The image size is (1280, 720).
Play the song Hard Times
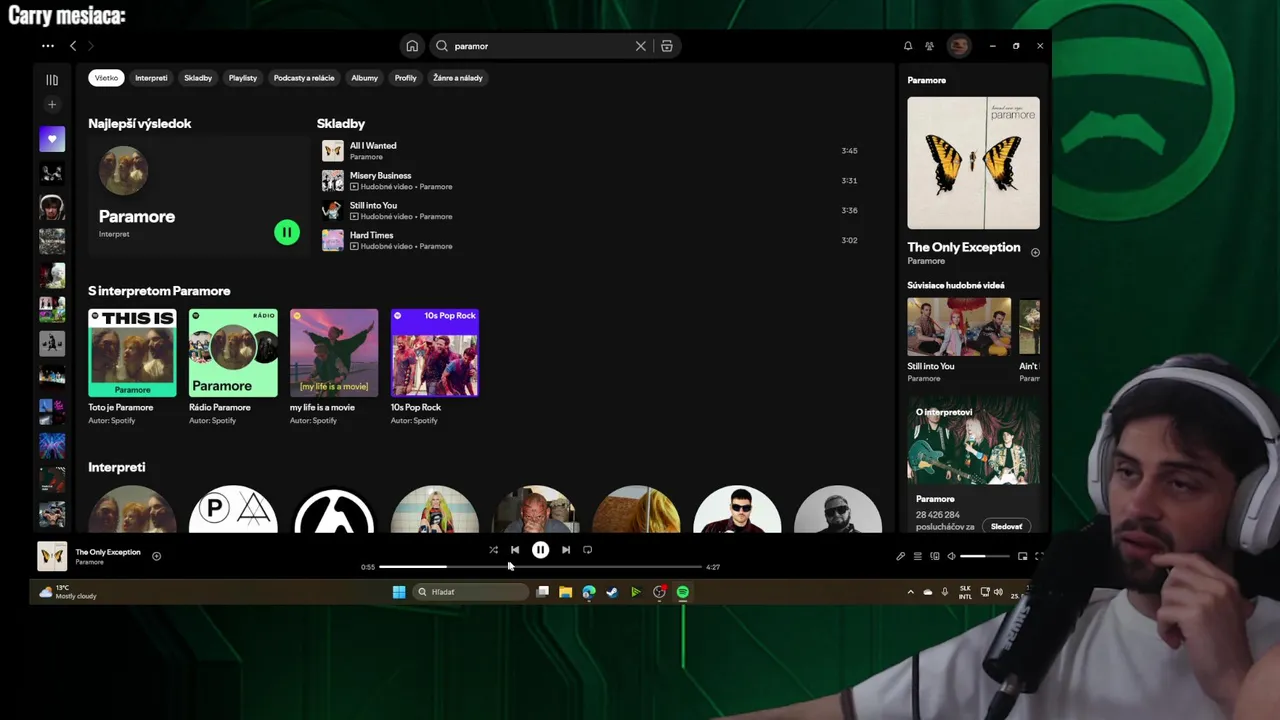click(590, 241)
